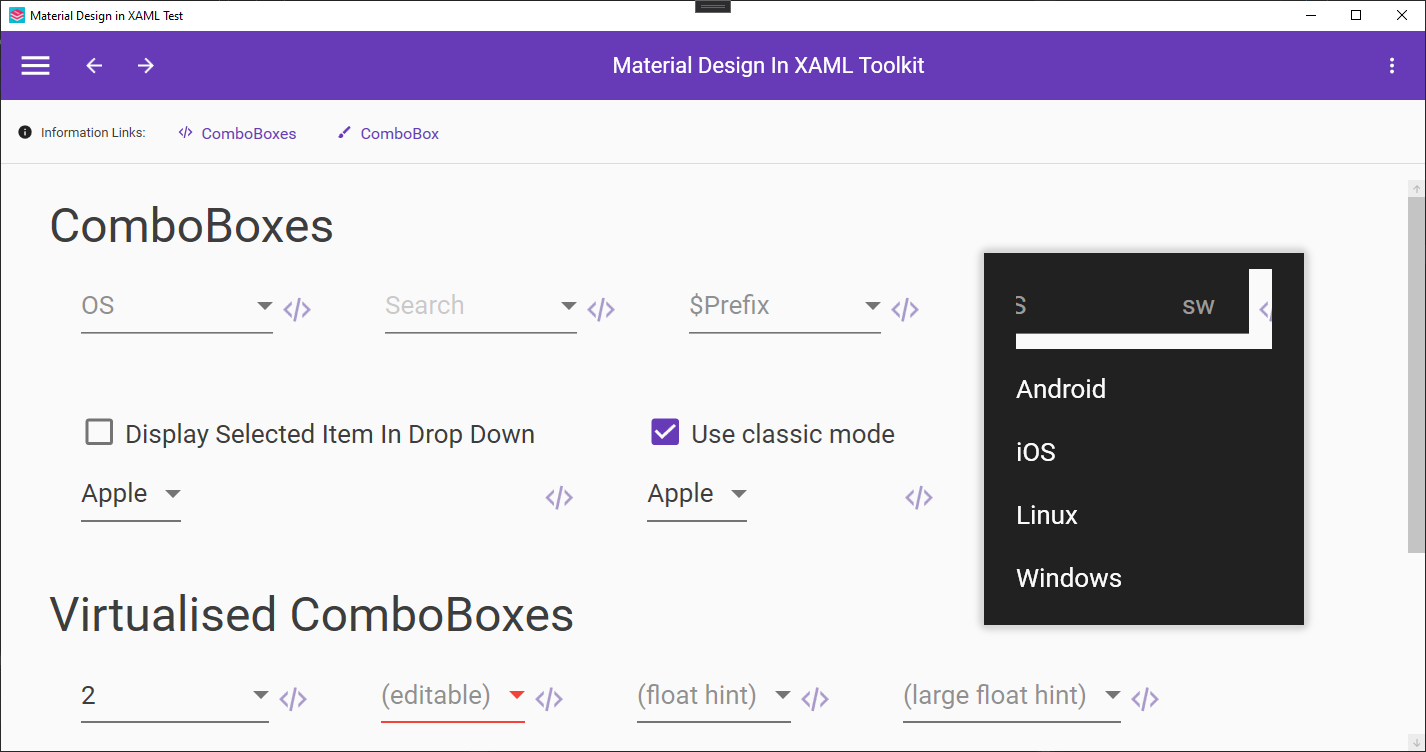Click inside the (editable) combobox text field

(435, 695)
